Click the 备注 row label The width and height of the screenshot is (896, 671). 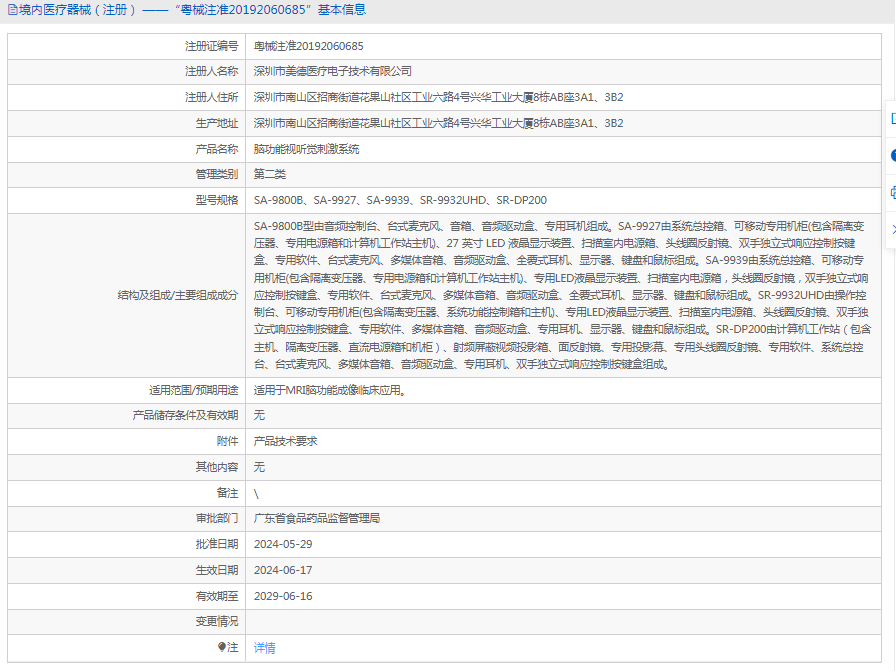click(227, 493)
